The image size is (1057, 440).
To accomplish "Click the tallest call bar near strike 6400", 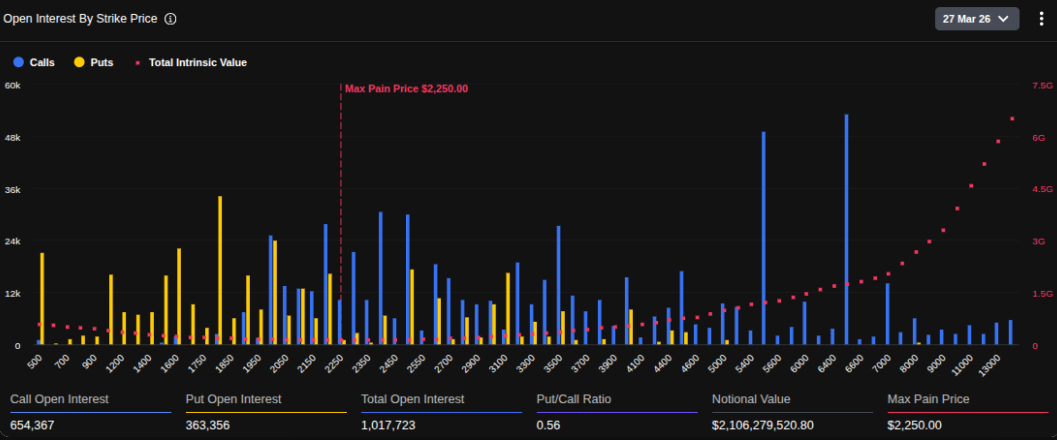I will pyautogui.click(x=846, y=230).
